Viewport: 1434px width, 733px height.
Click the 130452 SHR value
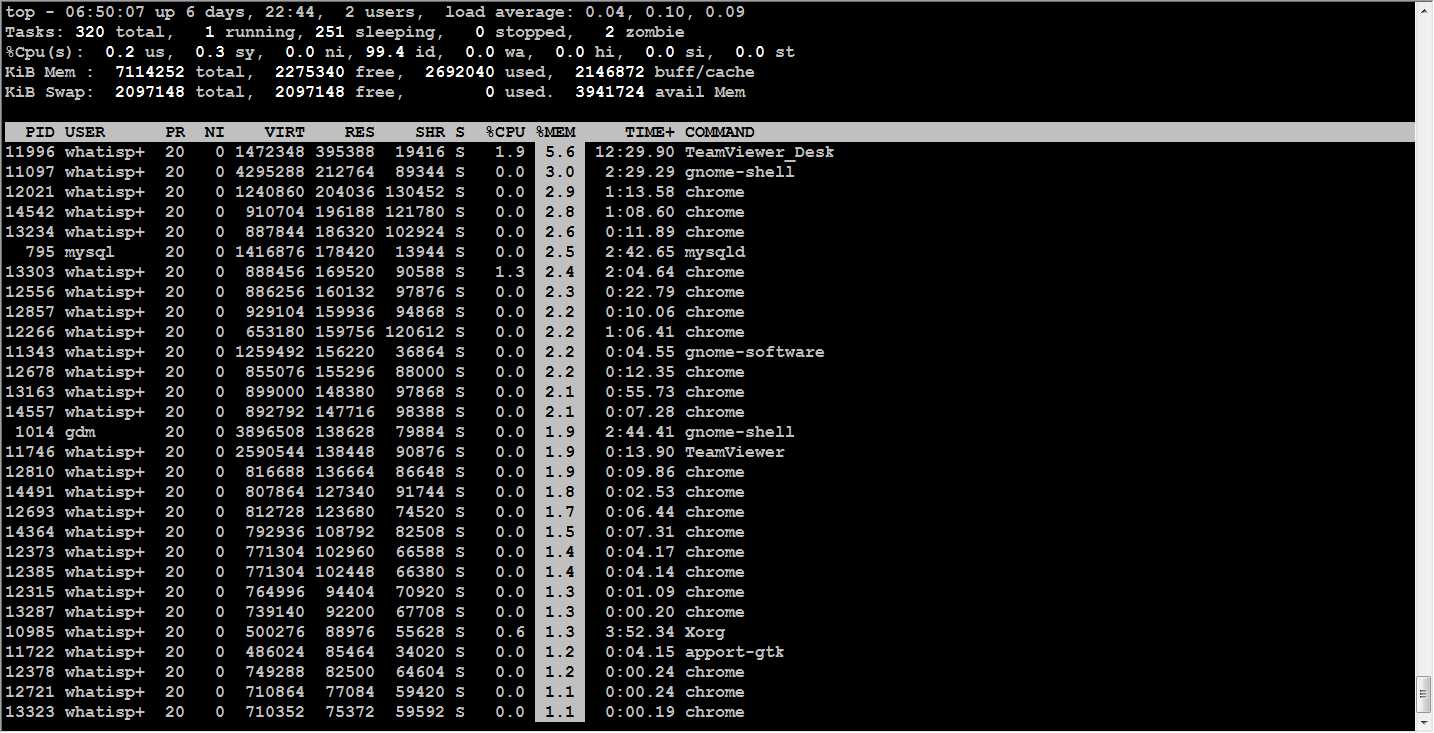click(415, 192)
